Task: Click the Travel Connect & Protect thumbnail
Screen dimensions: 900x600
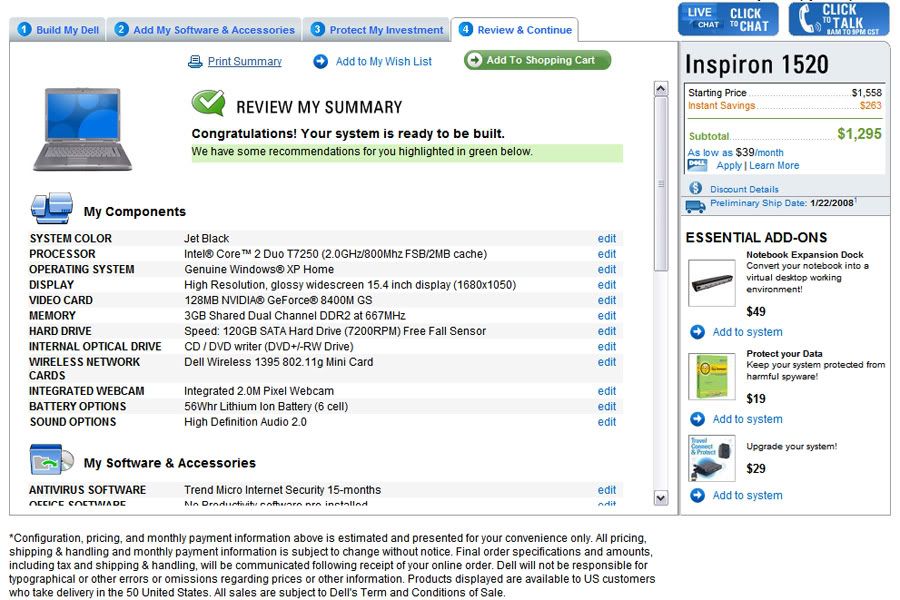Action: [712, 458]
